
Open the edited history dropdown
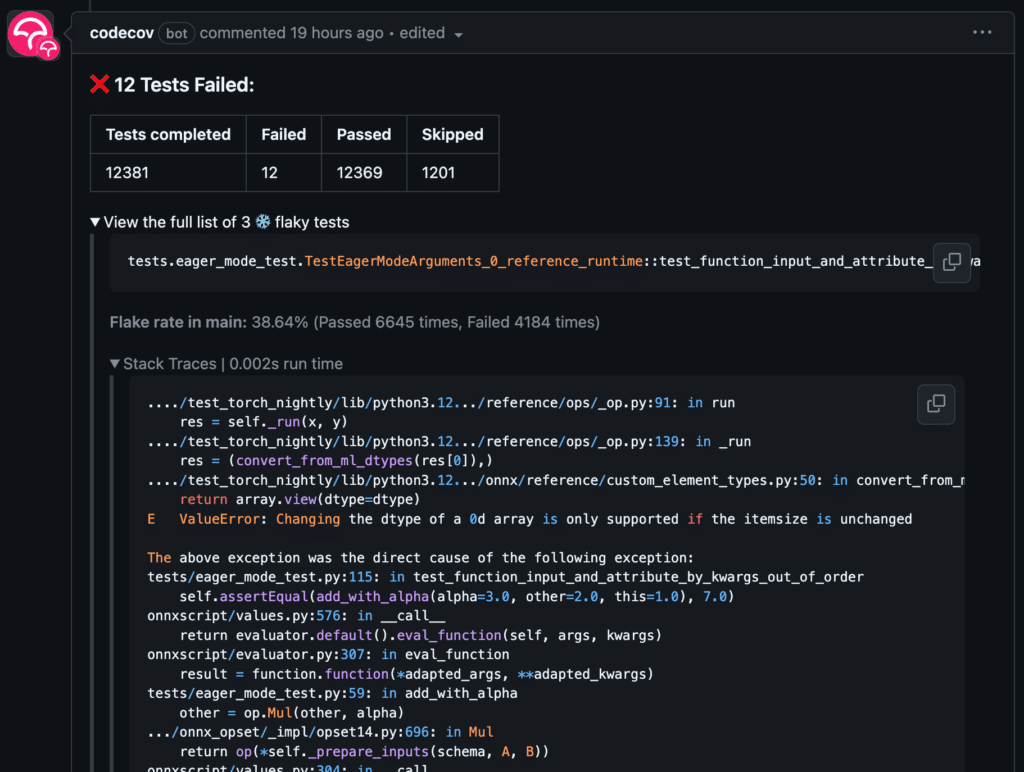click(x=458, y=33)
